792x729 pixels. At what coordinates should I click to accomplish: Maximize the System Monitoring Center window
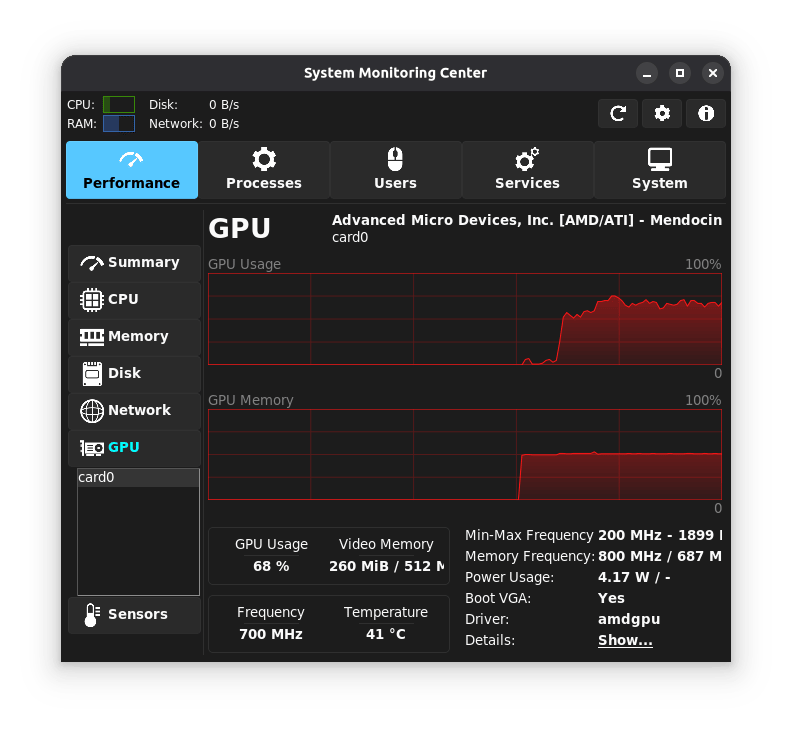(x=680, y=73)
